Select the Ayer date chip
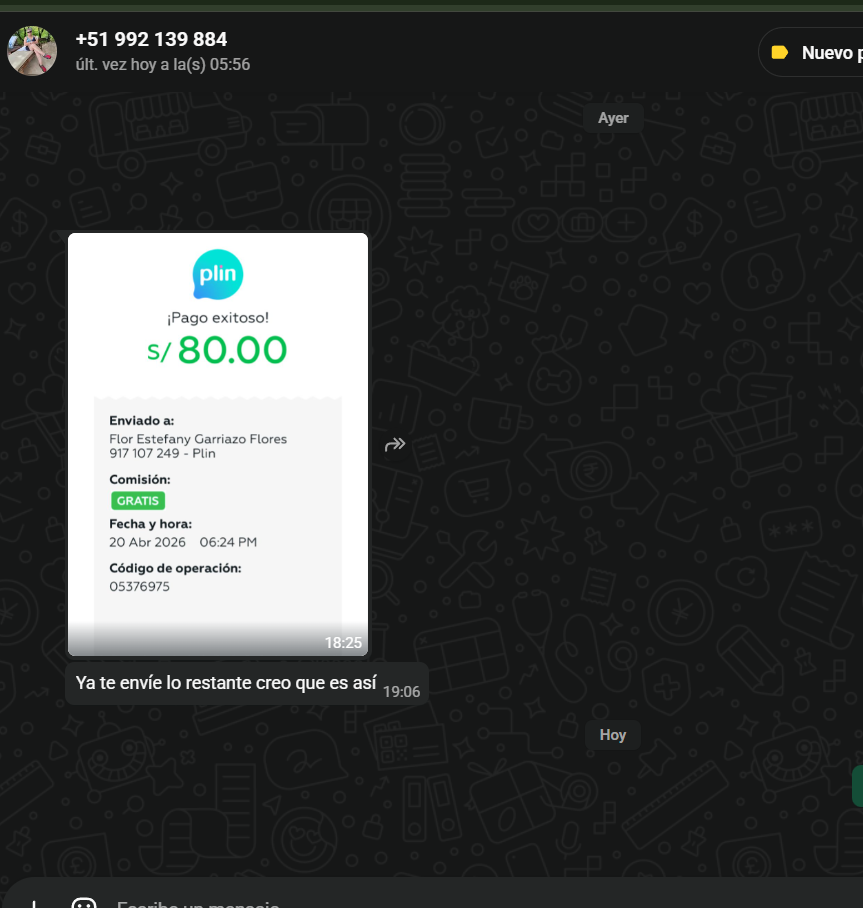This screenshot has height=908, width=863. [613, 118]
